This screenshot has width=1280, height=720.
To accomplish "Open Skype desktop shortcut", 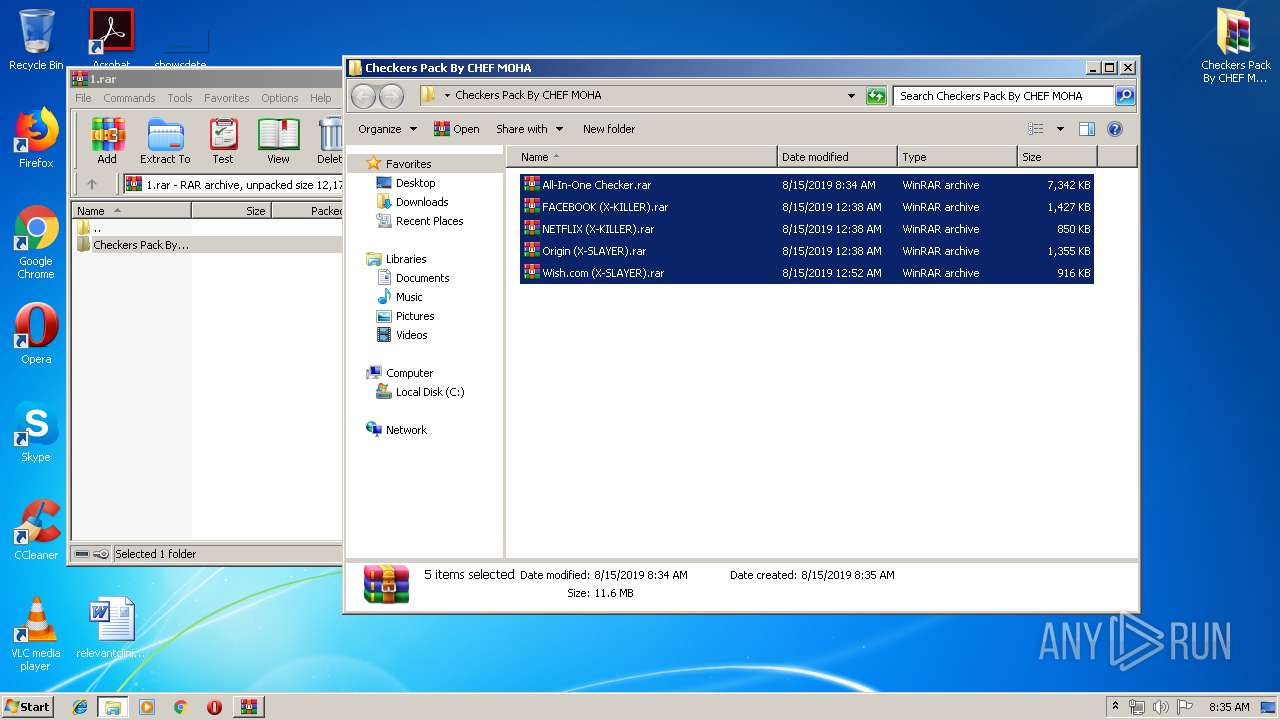I will 36,432.
